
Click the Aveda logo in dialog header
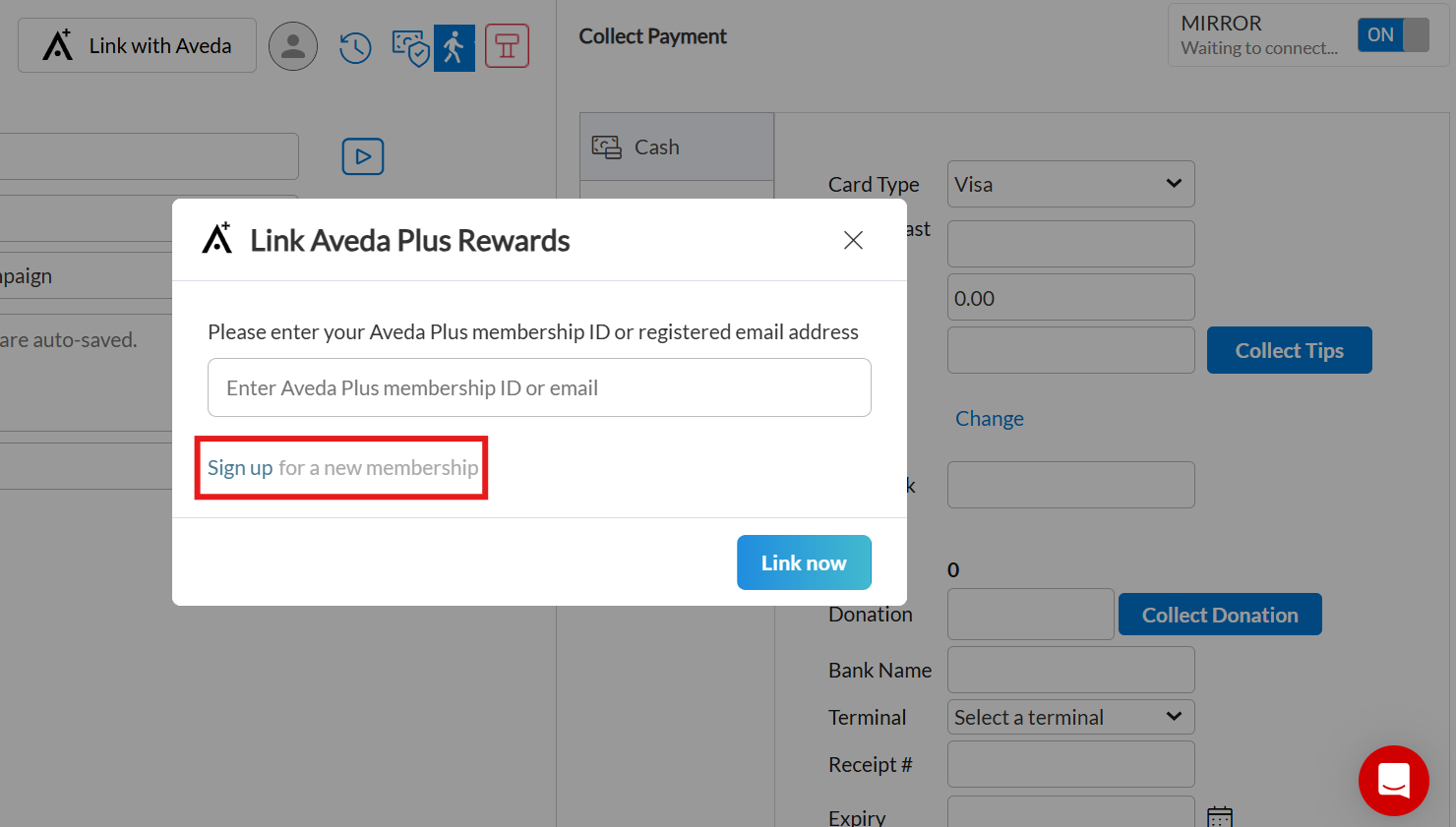214,239
